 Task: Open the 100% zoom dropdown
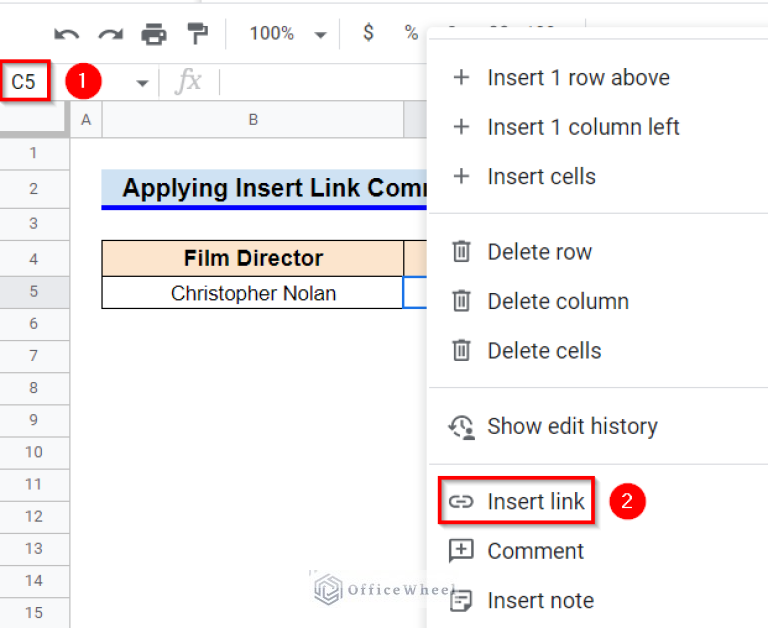coord(288,34)
